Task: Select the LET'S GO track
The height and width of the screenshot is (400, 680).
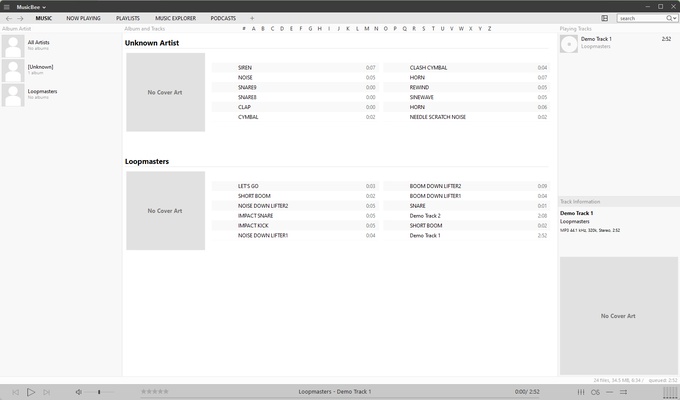Action: click(x=295, y=186)
